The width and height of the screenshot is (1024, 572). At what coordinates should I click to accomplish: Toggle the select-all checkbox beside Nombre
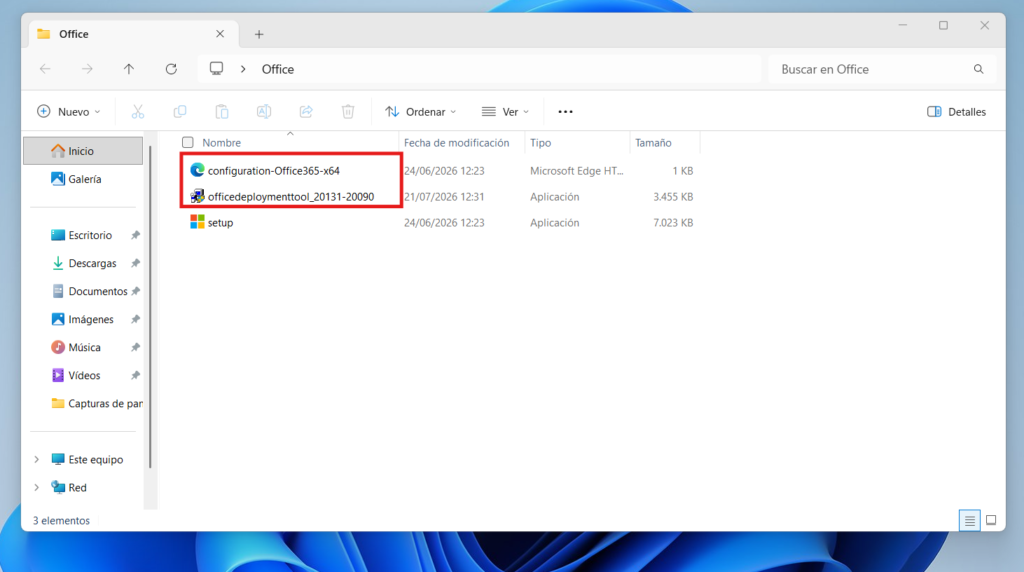tap(188, 142)
